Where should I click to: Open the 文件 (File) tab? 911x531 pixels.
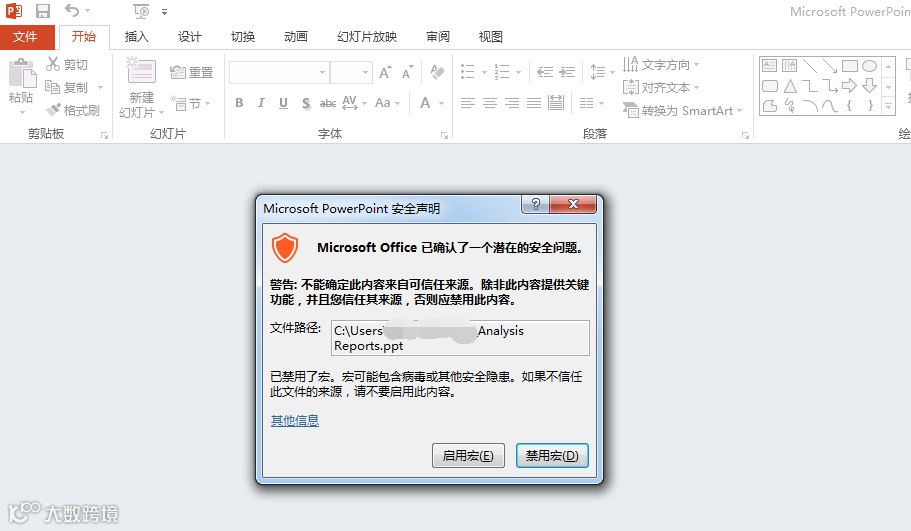tap(25, 37)
